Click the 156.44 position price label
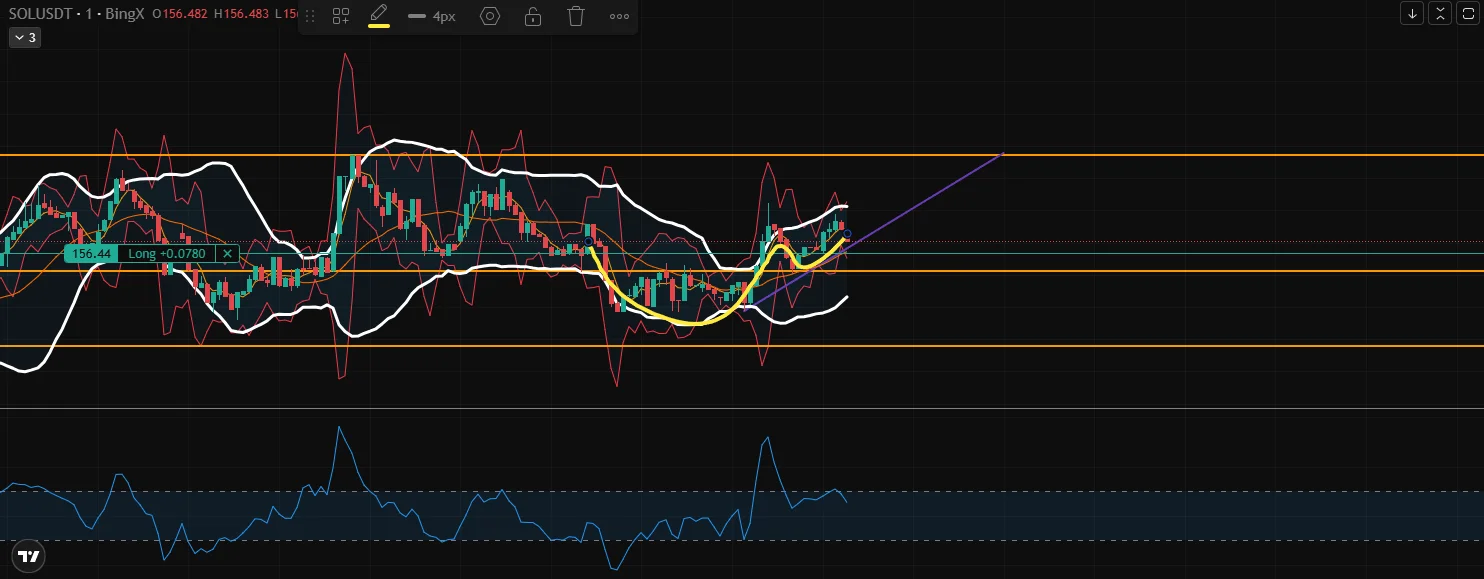Image resolution: width=1484 pixels, height=579 pixels. [91, 254]
